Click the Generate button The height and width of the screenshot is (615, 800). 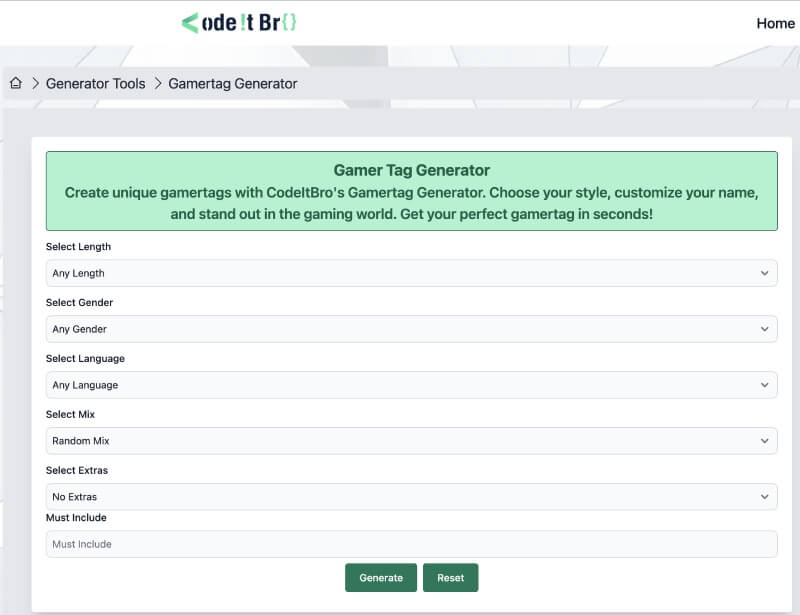pyautogui.click(x=381, y=577)
